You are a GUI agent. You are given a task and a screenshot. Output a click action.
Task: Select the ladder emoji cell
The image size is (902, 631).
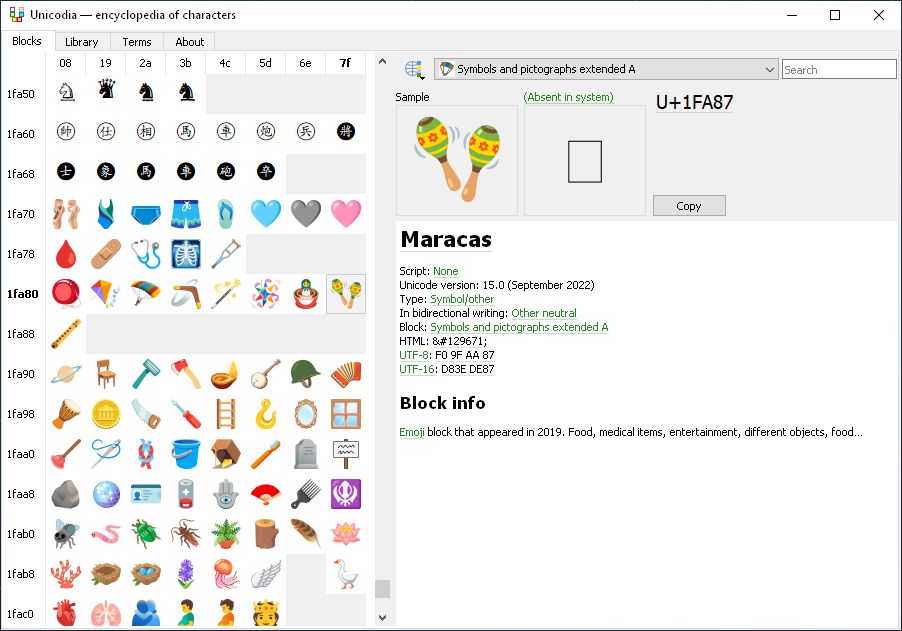click(x=225, y=414)
